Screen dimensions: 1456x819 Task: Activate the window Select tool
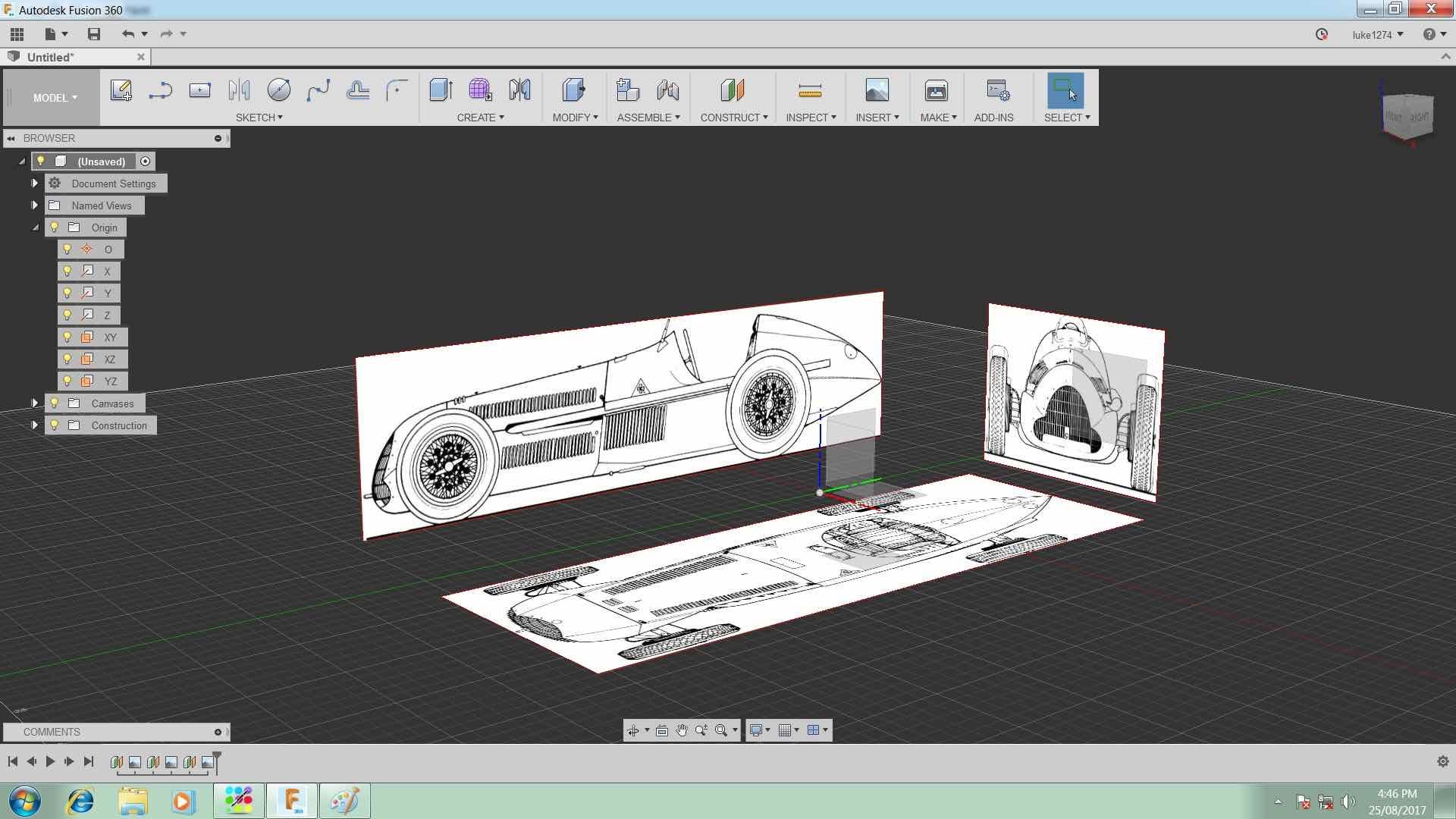[x=1065, y=90]
